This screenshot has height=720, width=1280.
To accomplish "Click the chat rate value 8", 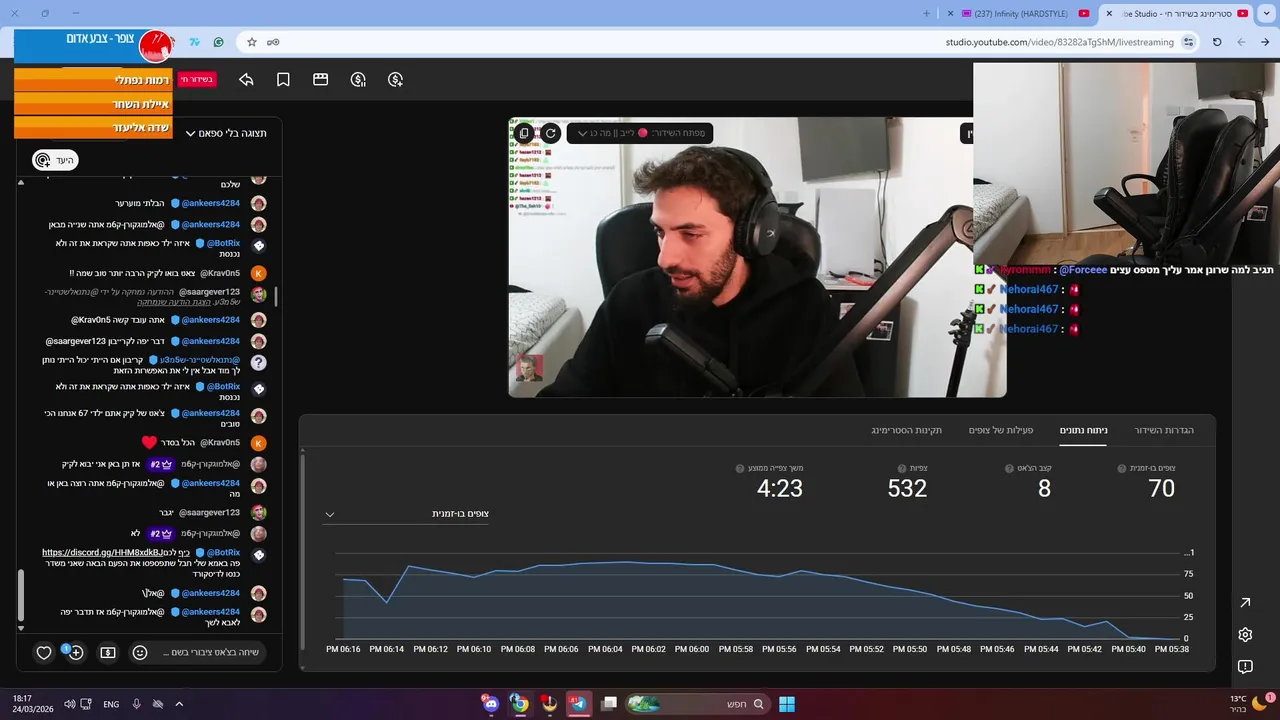I will 1044,488.
